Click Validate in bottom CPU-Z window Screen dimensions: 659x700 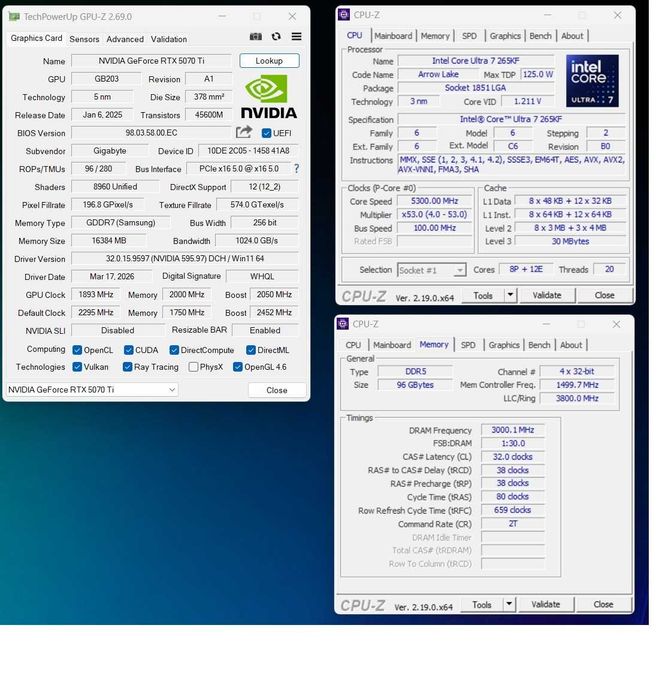tap(545, 604)
